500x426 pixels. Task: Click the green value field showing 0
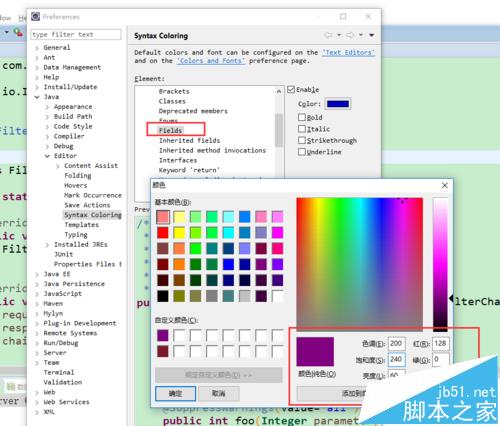(441, 359)
